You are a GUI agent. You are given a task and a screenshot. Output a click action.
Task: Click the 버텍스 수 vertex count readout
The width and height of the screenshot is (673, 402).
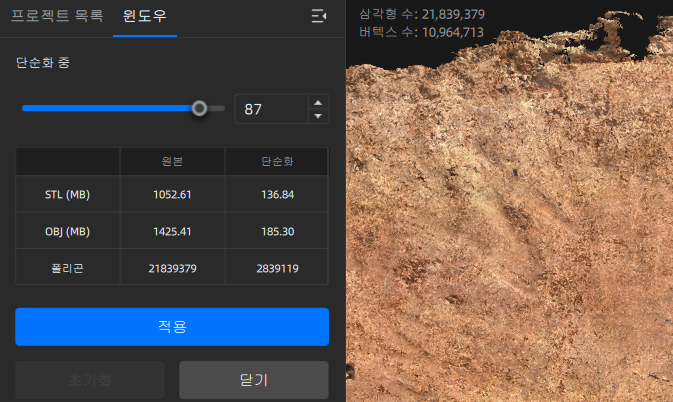(x=421, y=32)
